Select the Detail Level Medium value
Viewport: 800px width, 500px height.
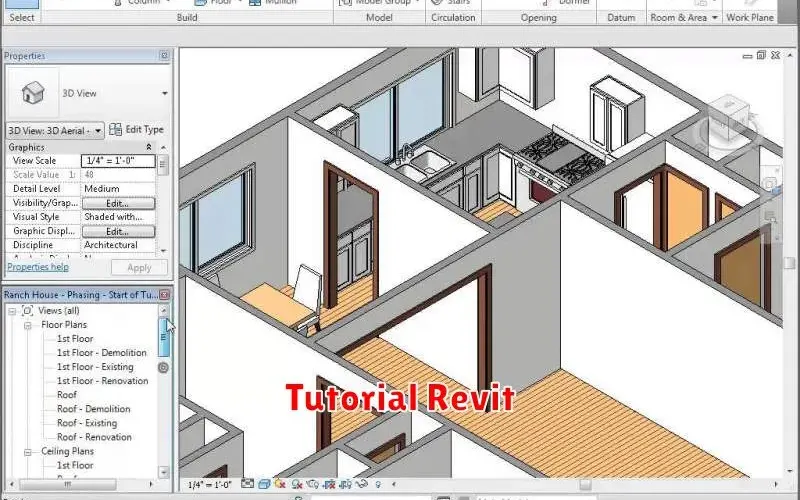click(x=118, y=189)
